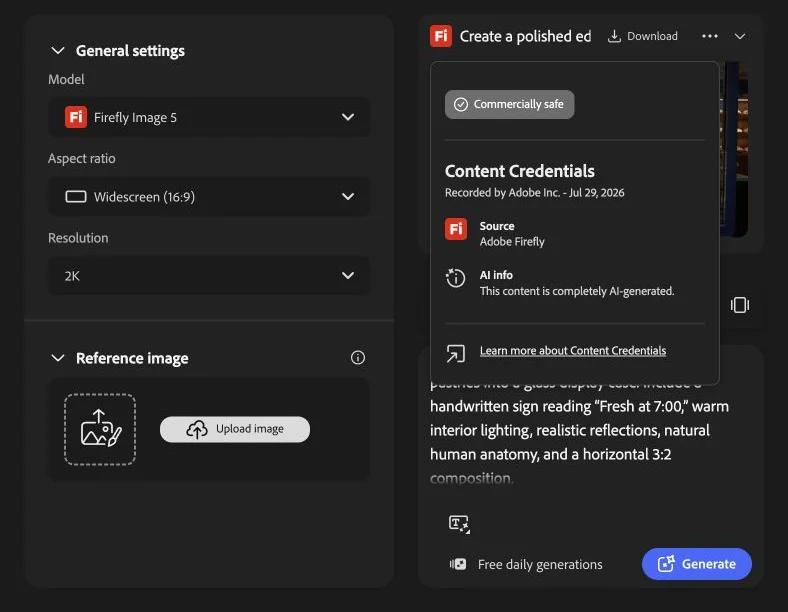The width and height of the screenshot is (788, 612).
Task: Click the 'Free daily generations' label
Action: [x=540, y=565]
